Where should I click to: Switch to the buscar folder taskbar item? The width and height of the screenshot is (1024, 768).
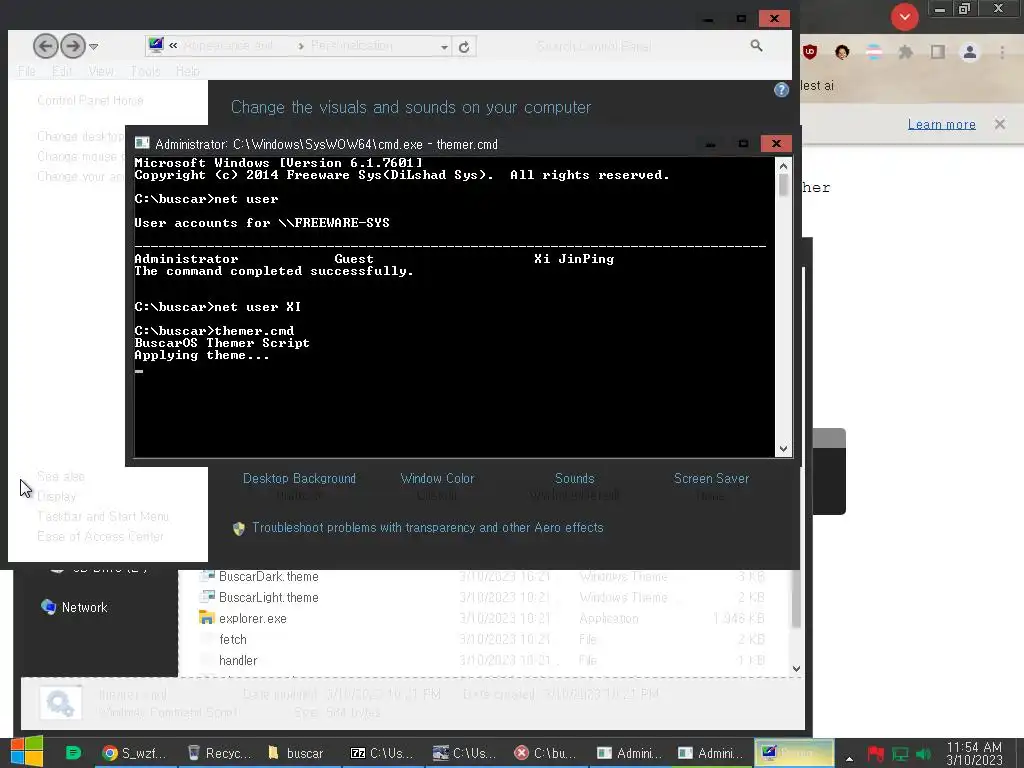(x=296, y=753)
